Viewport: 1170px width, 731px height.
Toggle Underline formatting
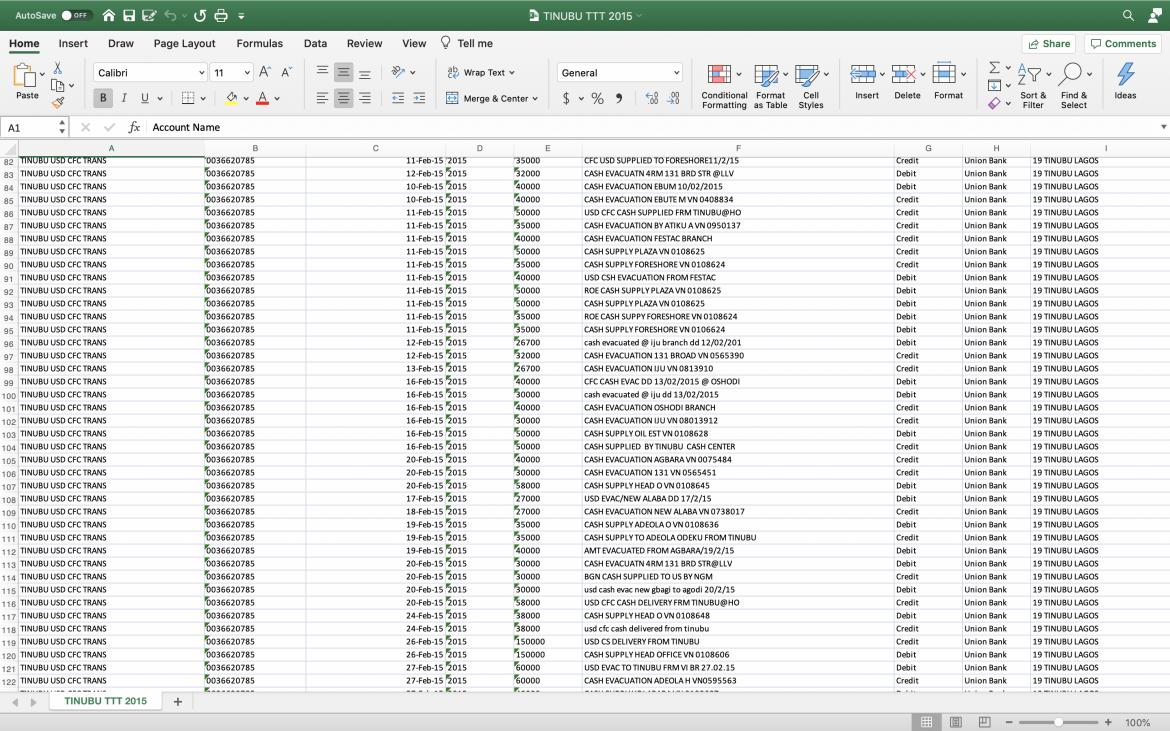(145, 98)
